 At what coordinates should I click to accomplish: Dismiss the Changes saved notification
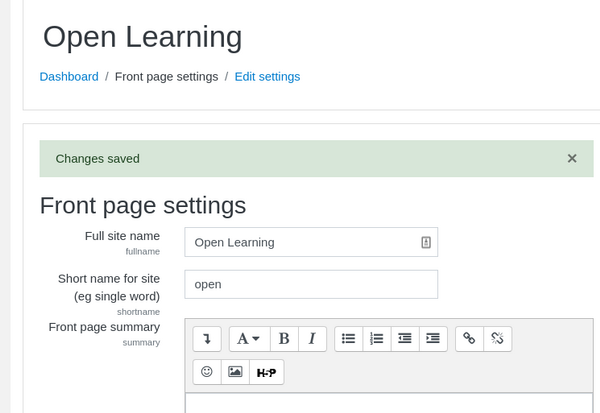tap(572, 158)
